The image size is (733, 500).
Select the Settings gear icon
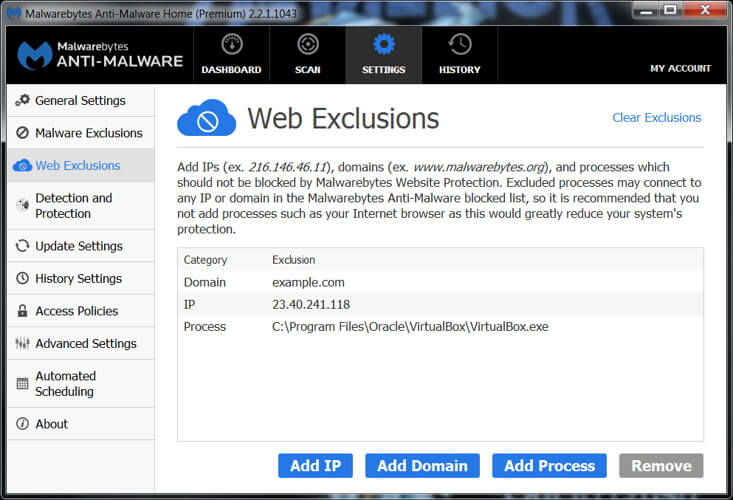384,44
